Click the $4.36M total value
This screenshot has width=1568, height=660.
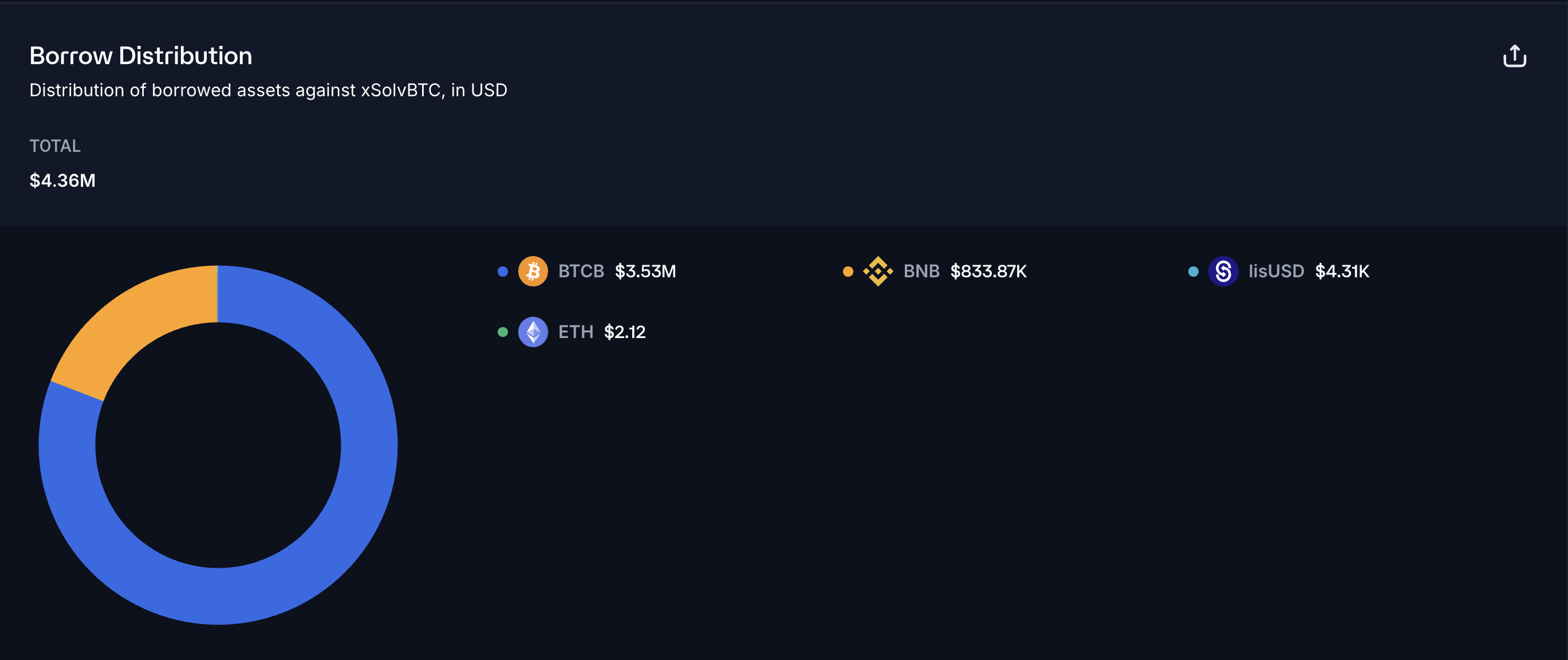[62, 180]
